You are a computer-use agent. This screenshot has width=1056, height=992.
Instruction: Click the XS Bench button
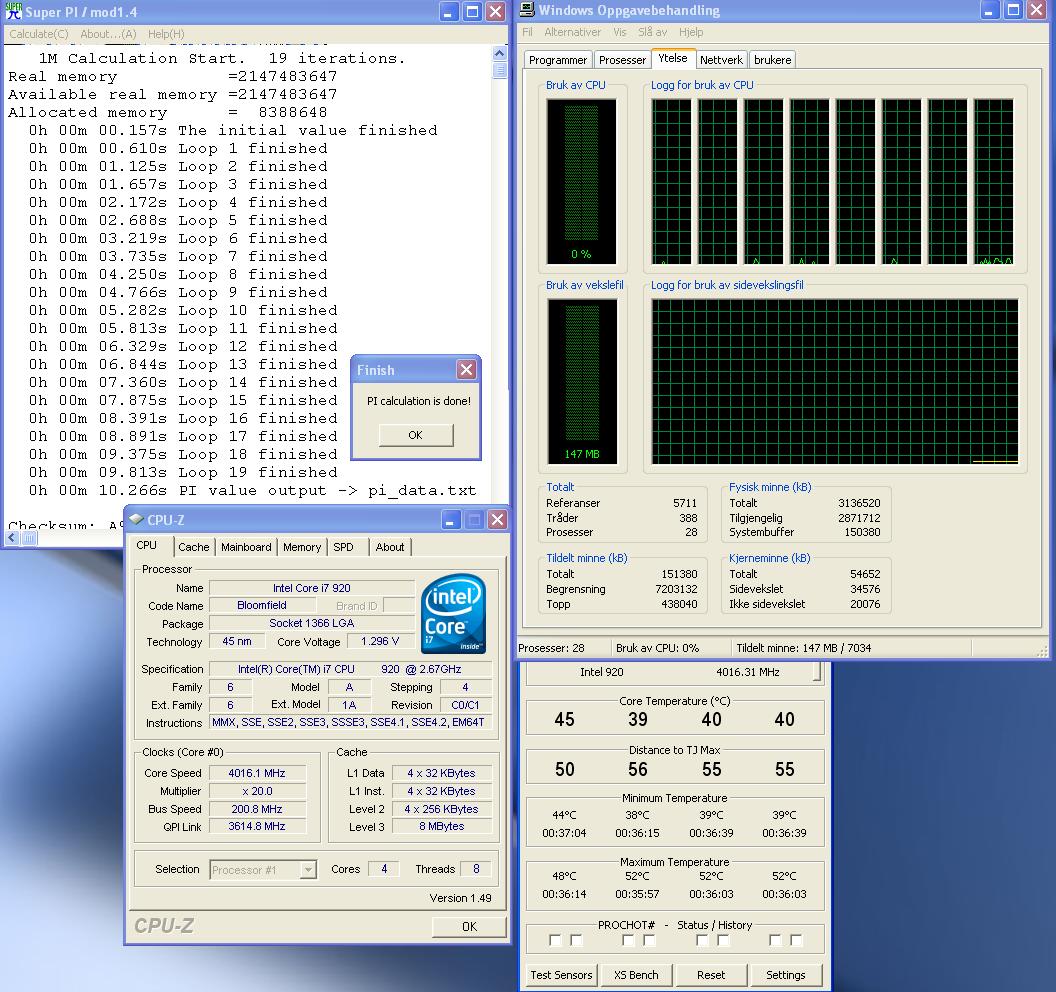click(x=636, y=974)
